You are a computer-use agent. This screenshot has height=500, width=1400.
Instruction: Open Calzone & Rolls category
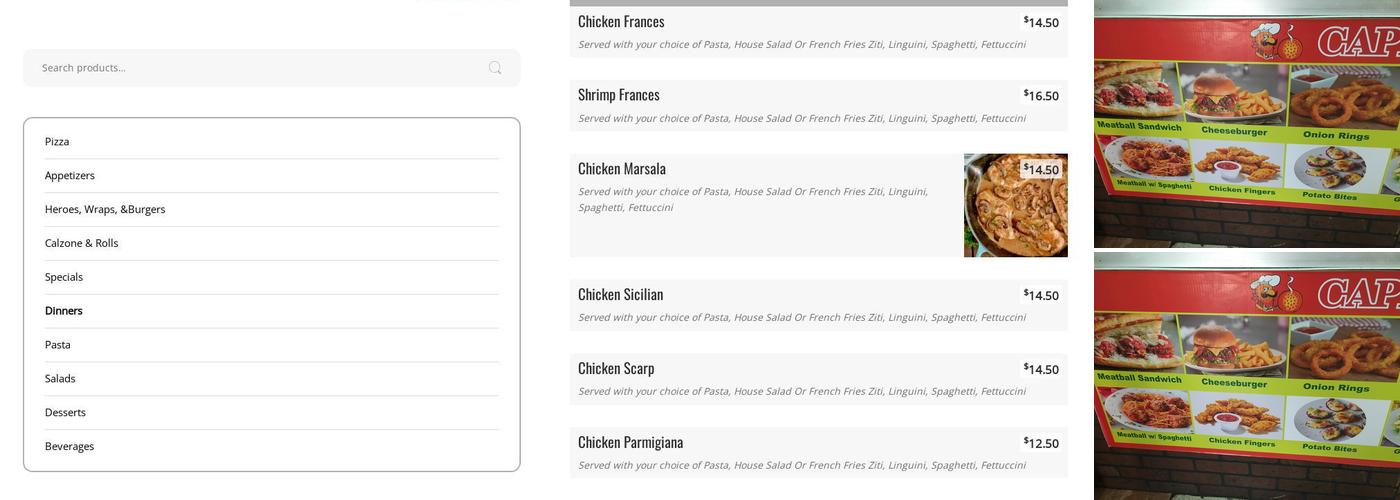(x=81, y=244)
